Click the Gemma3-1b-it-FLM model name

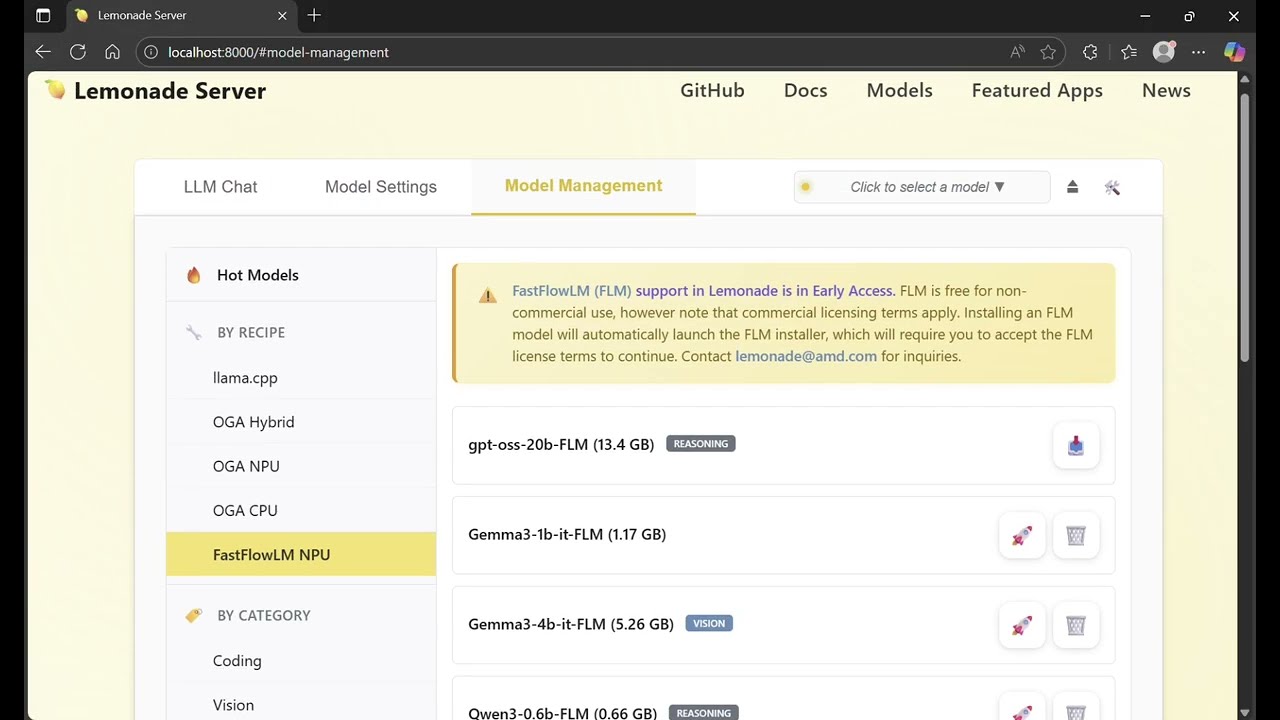pyautogui.click(x=567, y=534)
